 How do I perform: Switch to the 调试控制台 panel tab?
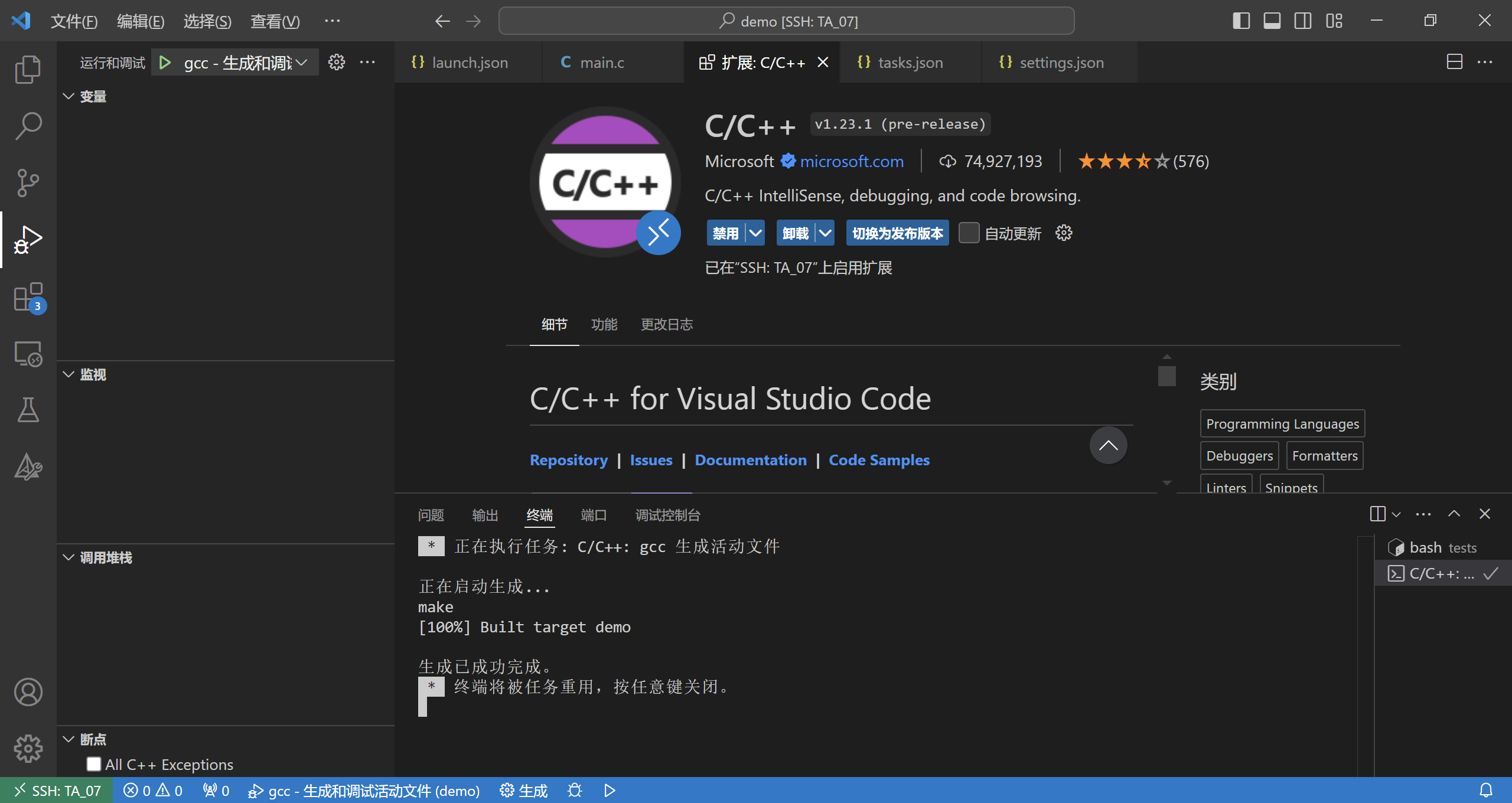click(668, 515)
